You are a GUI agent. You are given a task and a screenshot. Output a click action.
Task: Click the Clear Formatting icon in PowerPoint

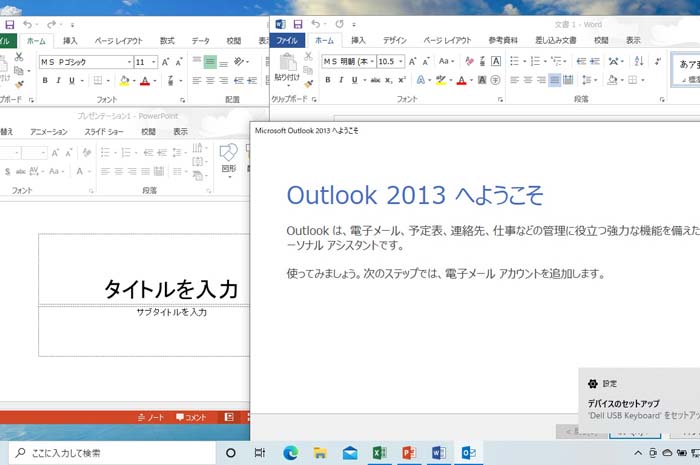pos(87,153)
